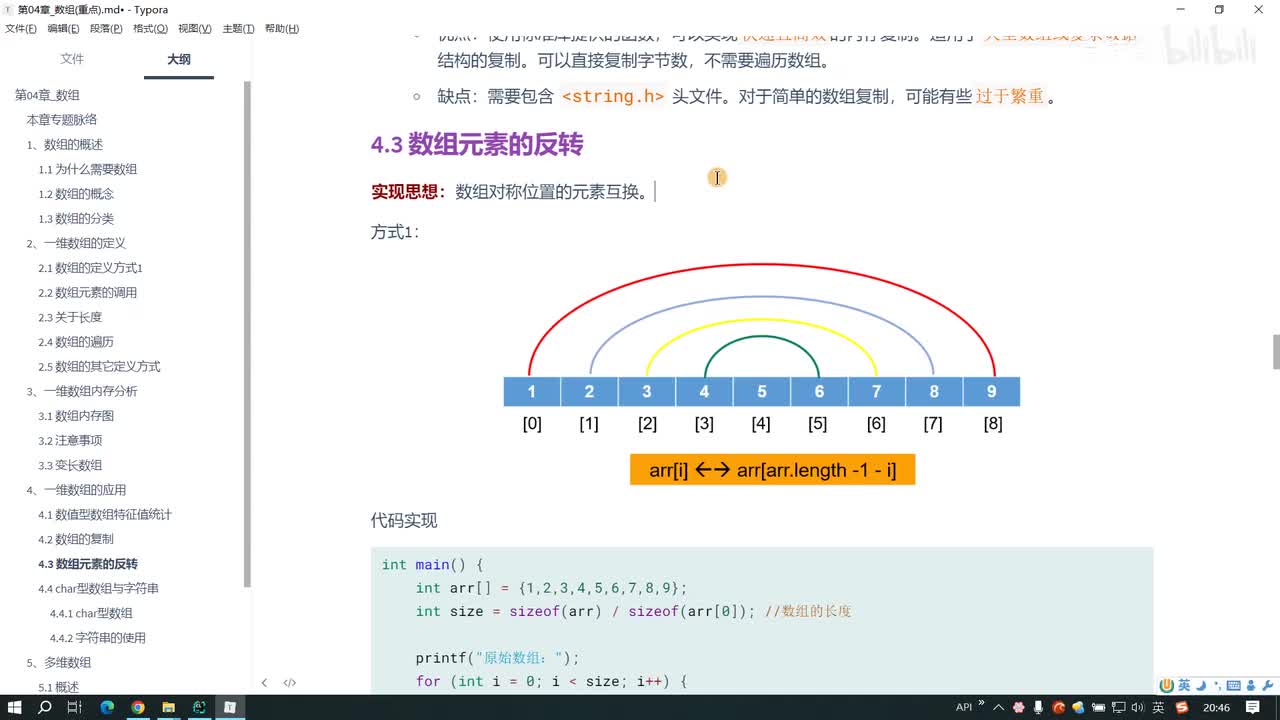This screenshot has width=1280, height=720.
Task: Click the IME toolbar user avatar icon
Action: pos(1250,685)
